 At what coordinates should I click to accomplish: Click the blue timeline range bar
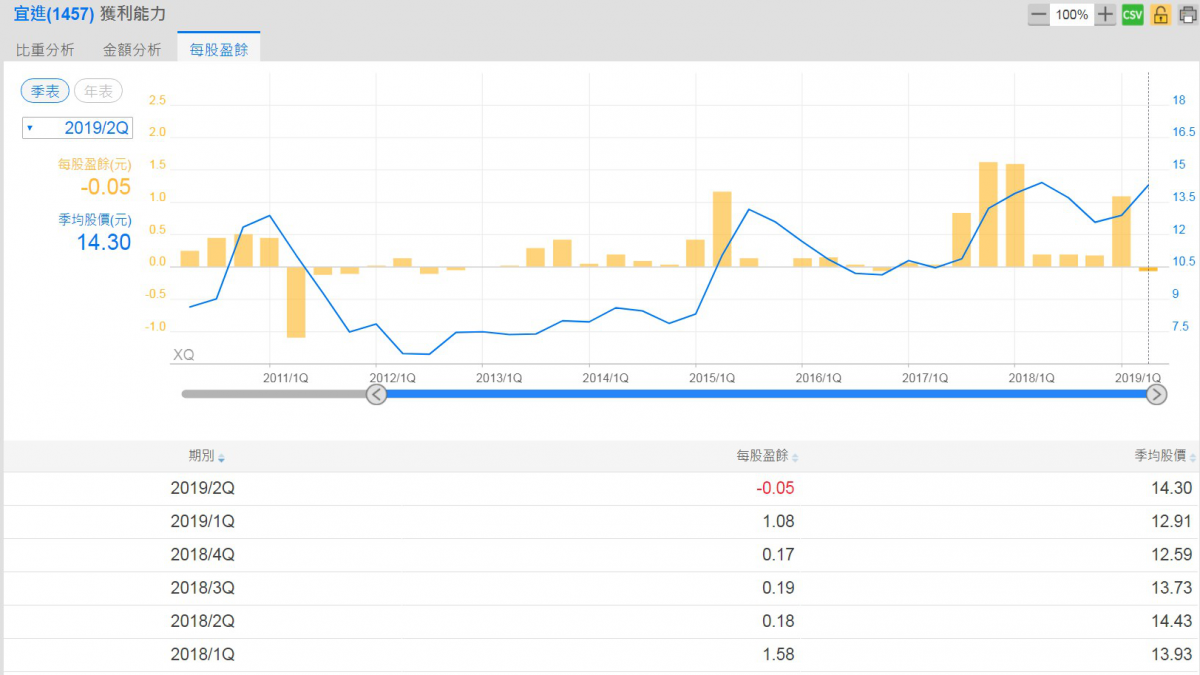(x=766, y=394)
